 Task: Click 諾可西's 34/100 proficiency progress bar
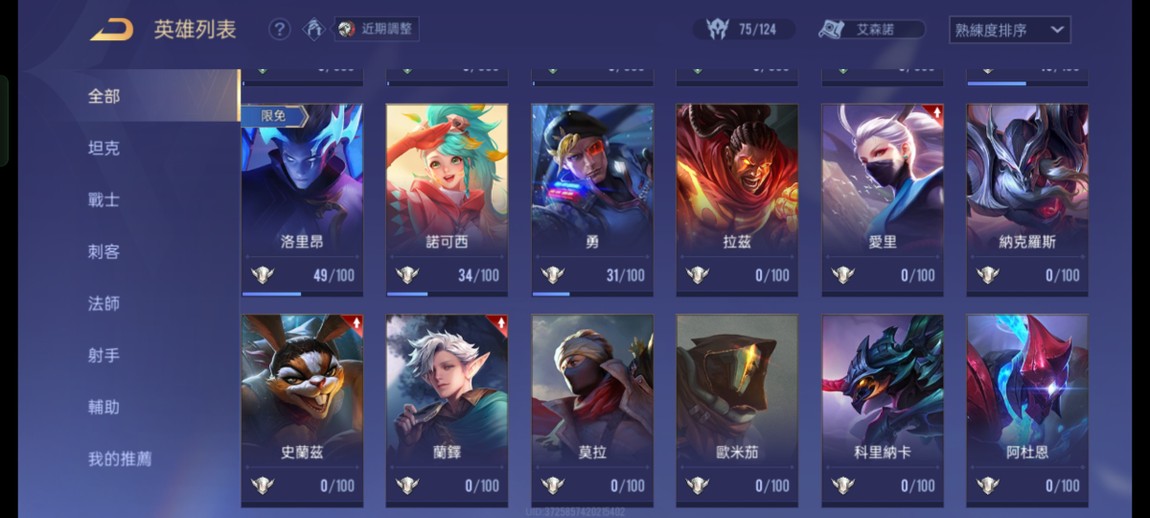(447, 294)
